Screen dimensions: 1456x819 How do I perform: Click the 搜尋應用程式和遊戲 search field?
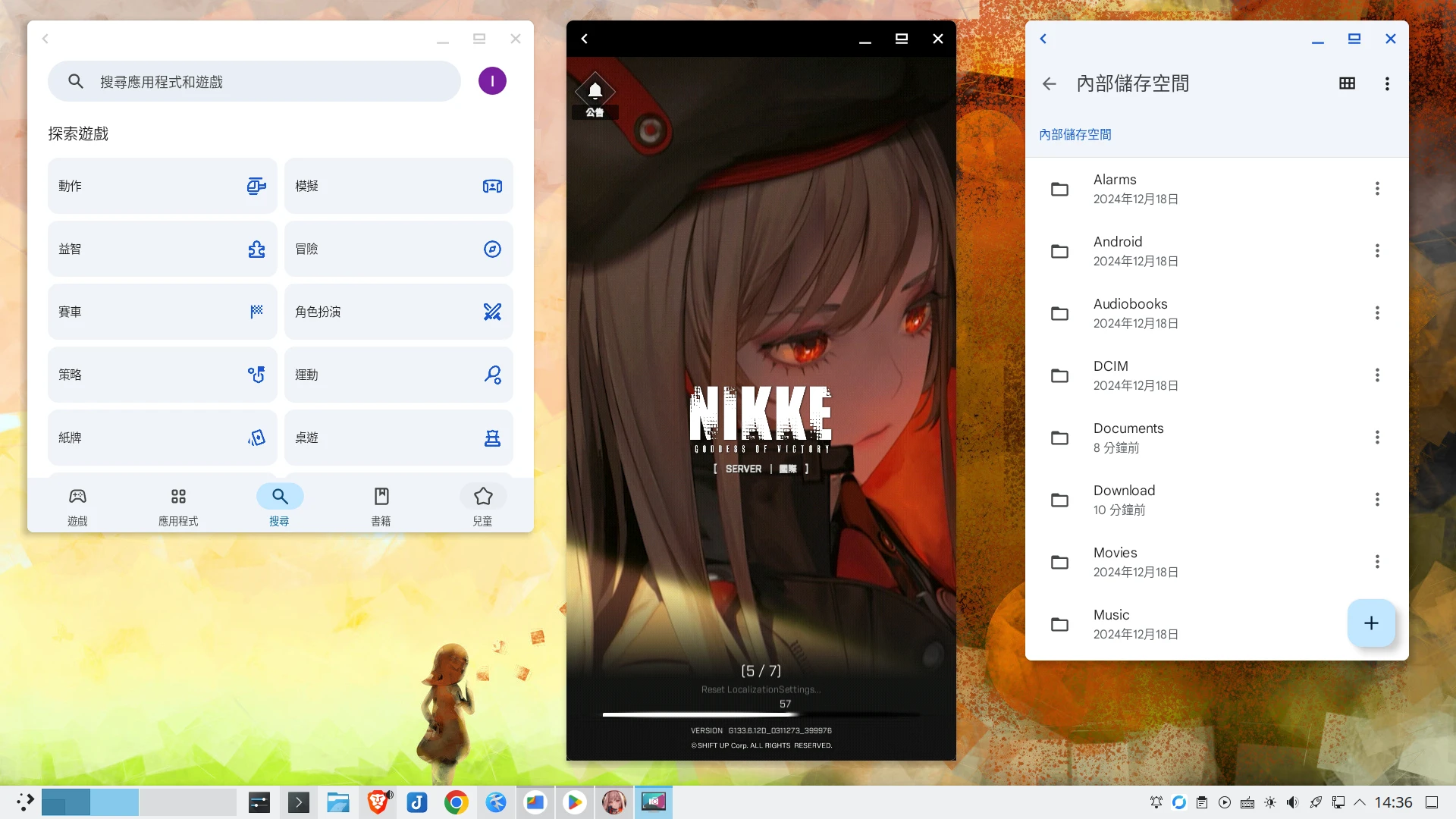(x=254, y=81)
